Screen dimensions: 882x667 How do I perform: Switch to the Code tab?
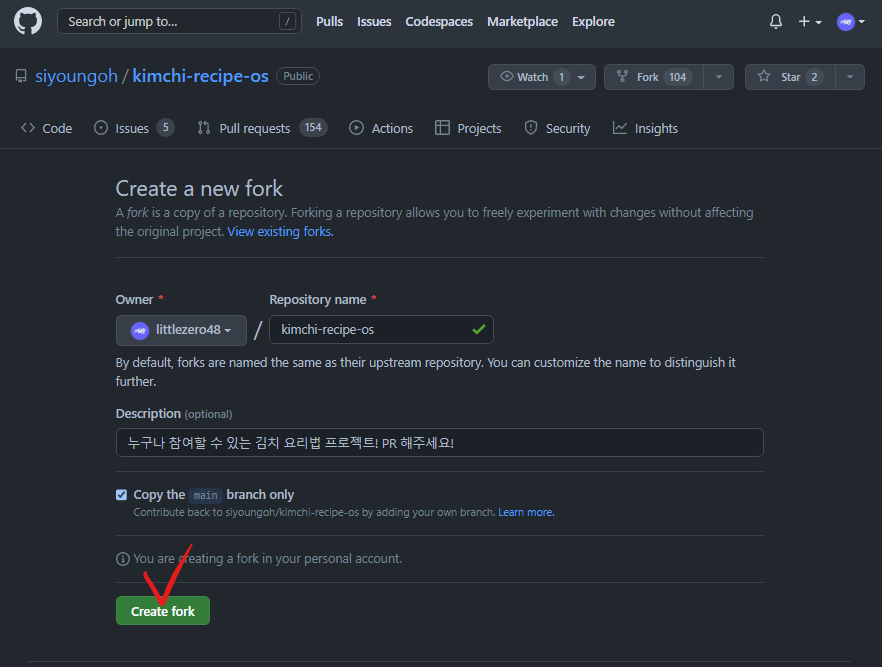(x=47, y=128)
